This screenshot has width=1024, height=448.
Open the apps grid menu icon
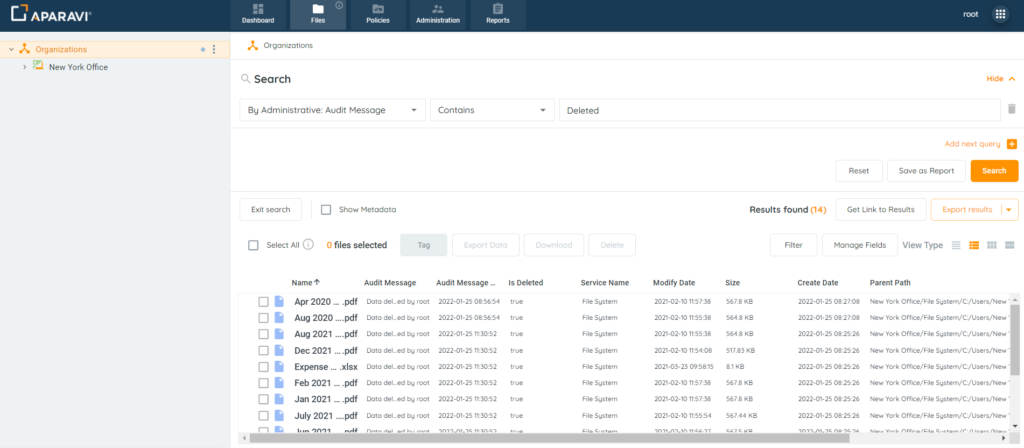(x=1000, y=14)
